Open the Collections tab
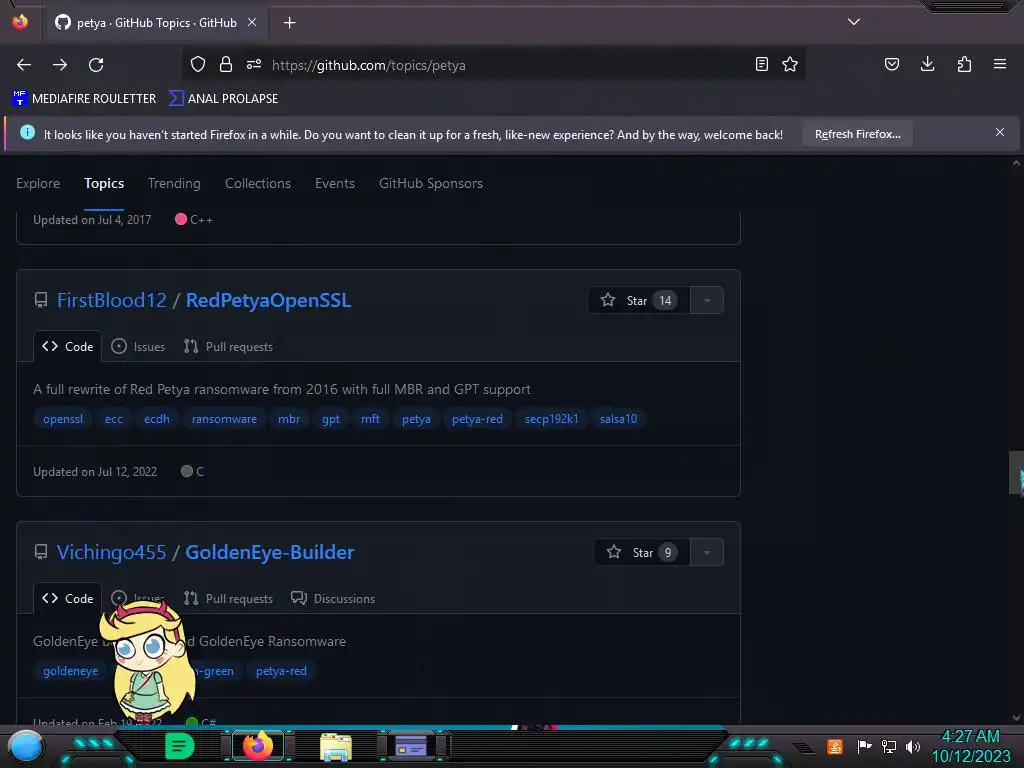Image resolution: width=1024 pixels, height=768 pixels. (x=258, y=184)
